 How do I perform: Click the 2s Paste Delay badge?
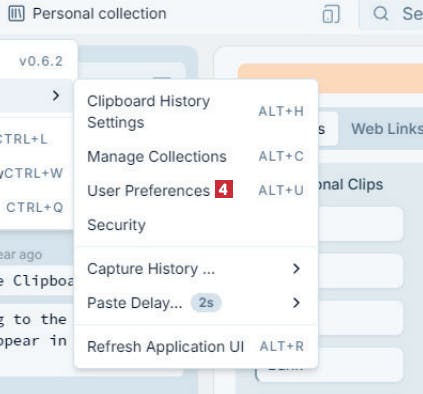206,303
